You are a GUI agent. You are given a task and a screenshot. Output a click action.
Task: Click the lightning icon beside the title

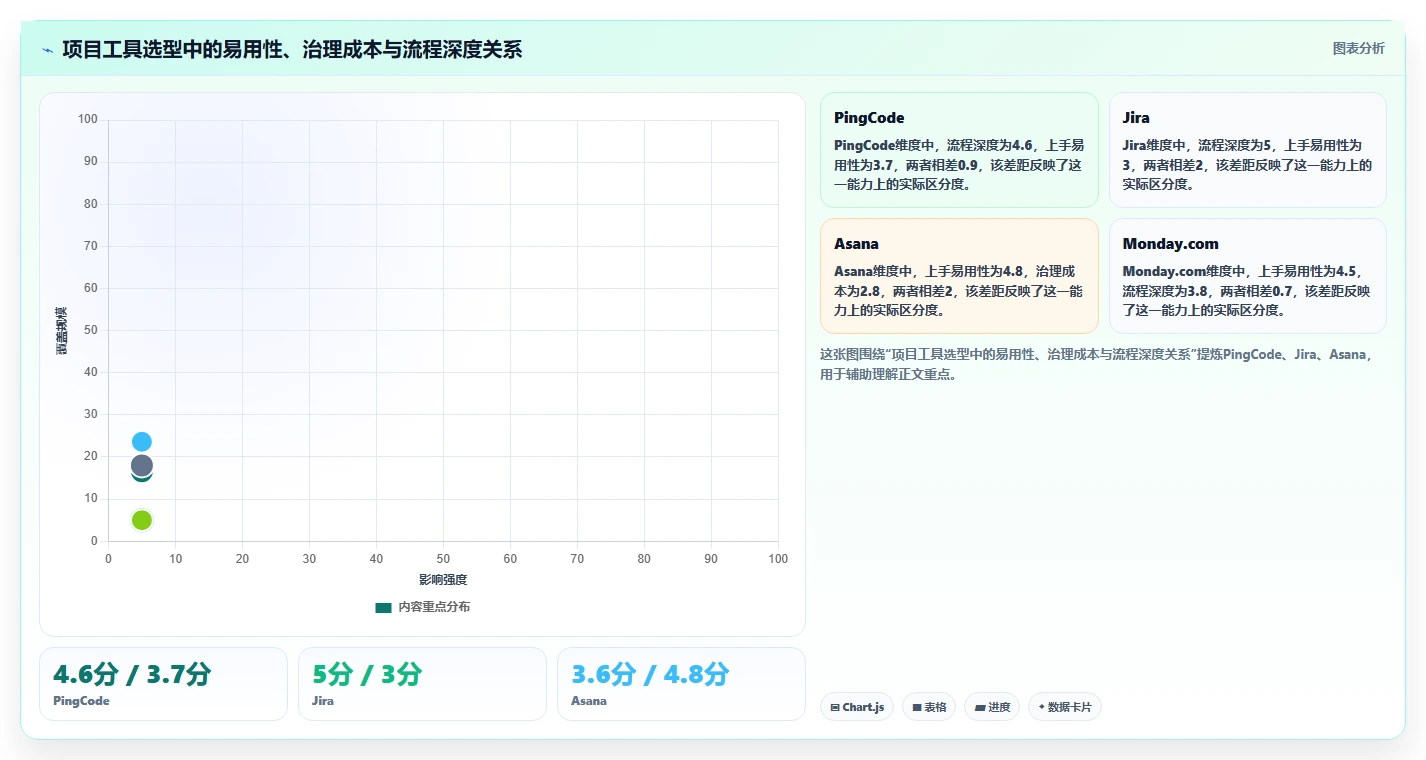(47, 50)
